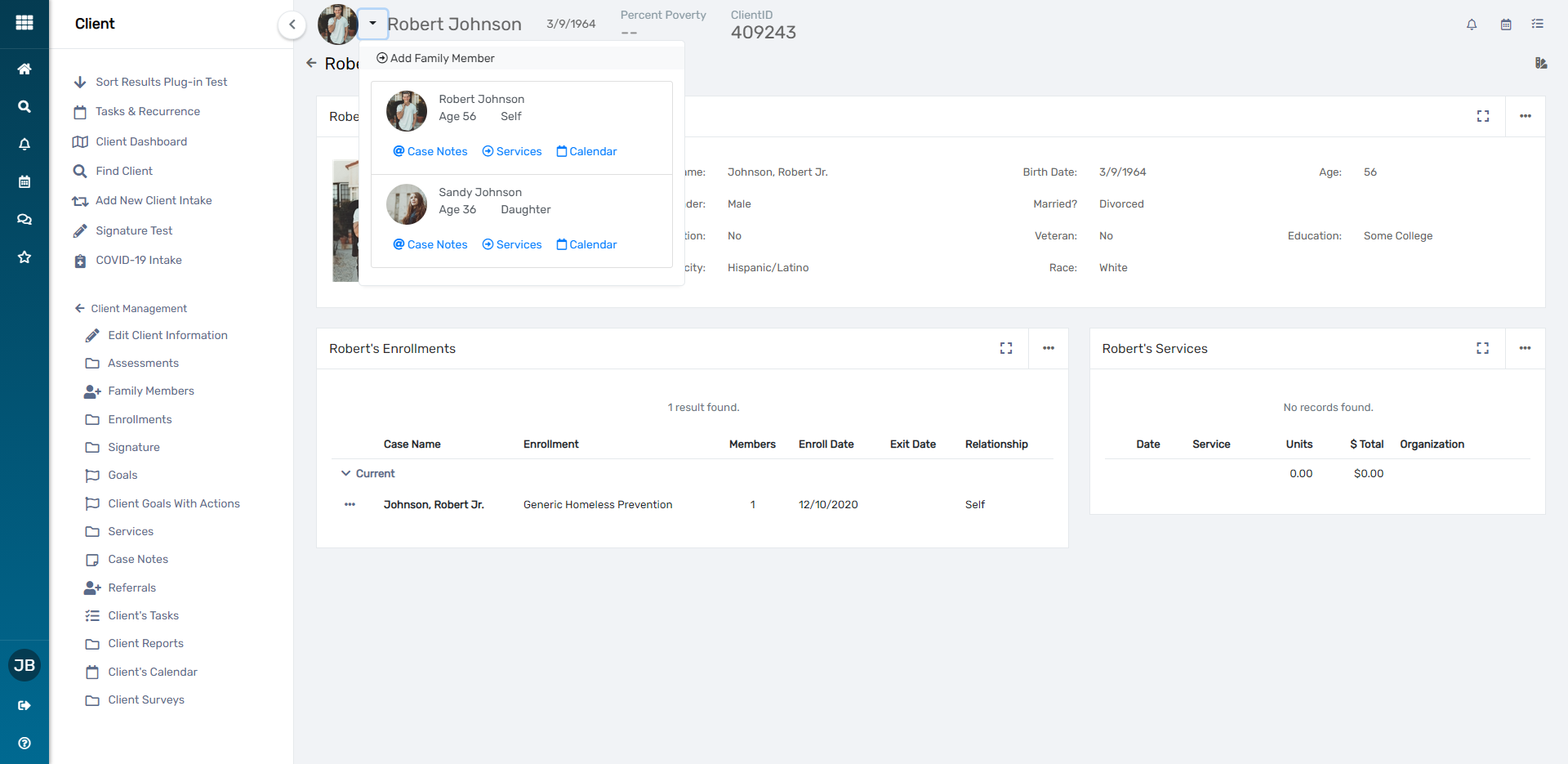Open the home icon in the left sidebar
The height and width of the screenshot is (764, 1568).
(x=24, y=69)
